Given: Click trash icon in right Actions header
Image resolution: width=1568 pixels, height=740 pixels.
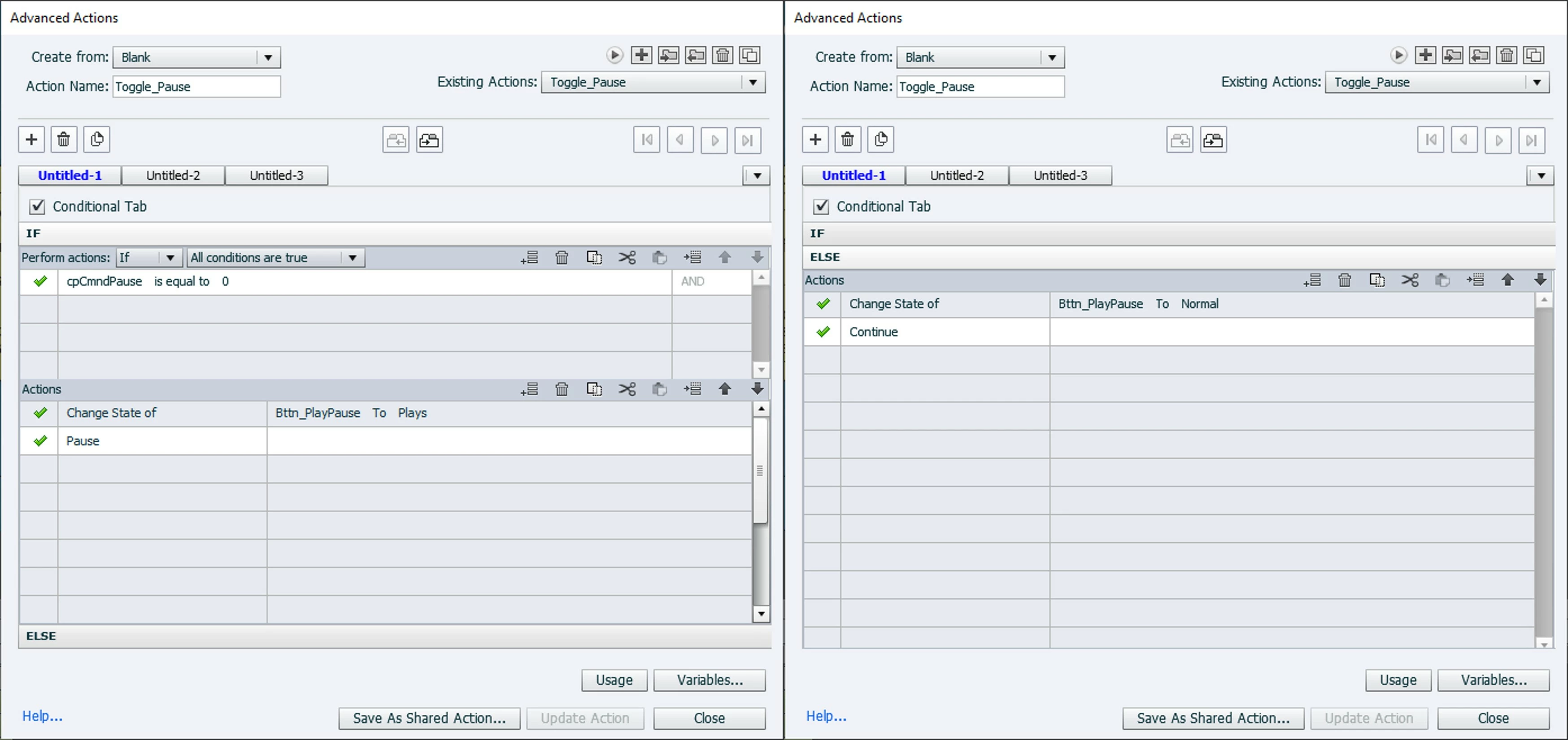Looking at the screenshot, I should (x=1345, y=280).
